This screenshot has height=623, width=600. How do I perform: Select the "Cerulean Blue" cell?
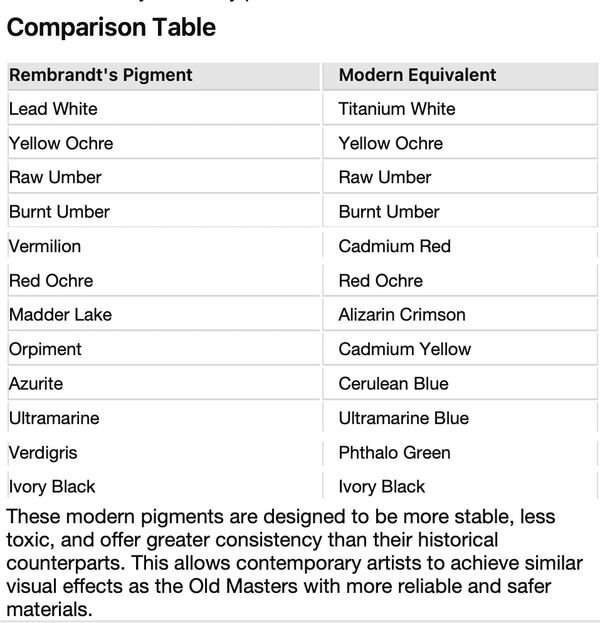[x=394, y=384]
